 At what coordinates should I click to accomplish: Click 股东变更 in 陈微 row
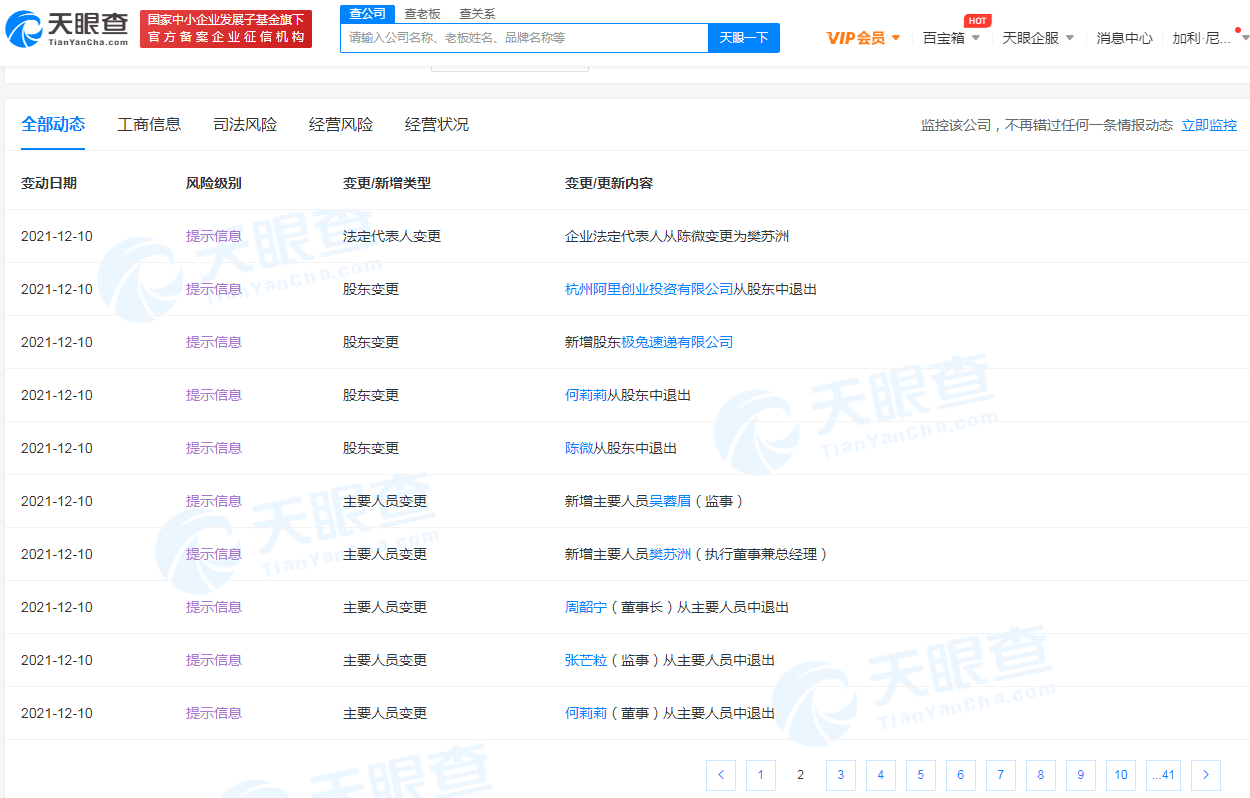click(371, 448)
